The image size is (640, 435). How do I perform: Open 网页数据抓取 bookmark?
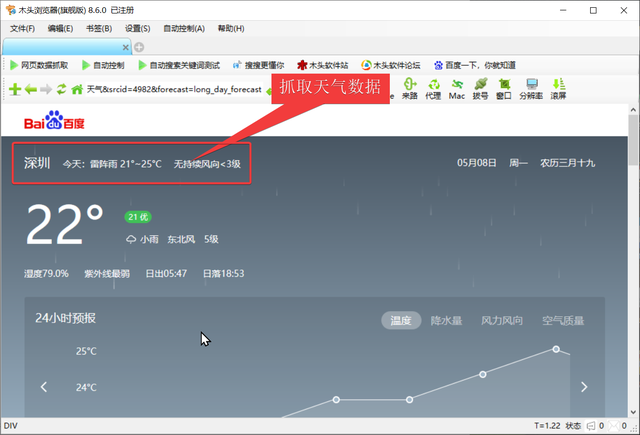click(x=39, y=65)
